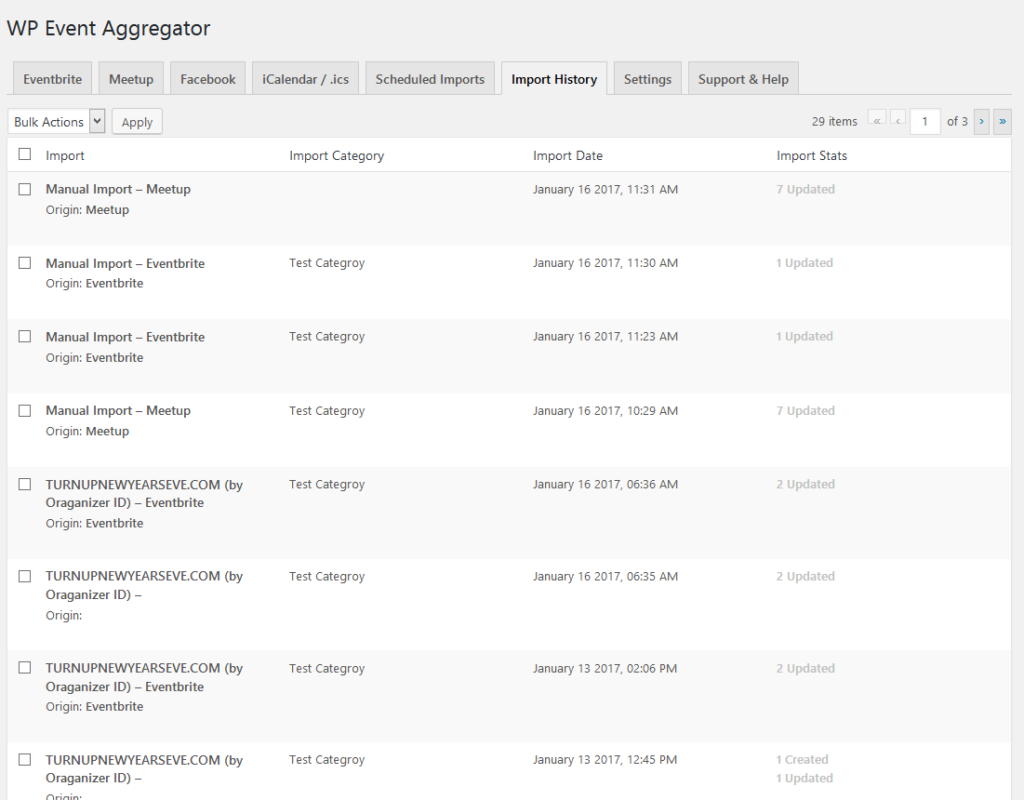Switch to the Eventbrite tab
The width and height of the screenshot is (1024, 800).
click(52, 78)
